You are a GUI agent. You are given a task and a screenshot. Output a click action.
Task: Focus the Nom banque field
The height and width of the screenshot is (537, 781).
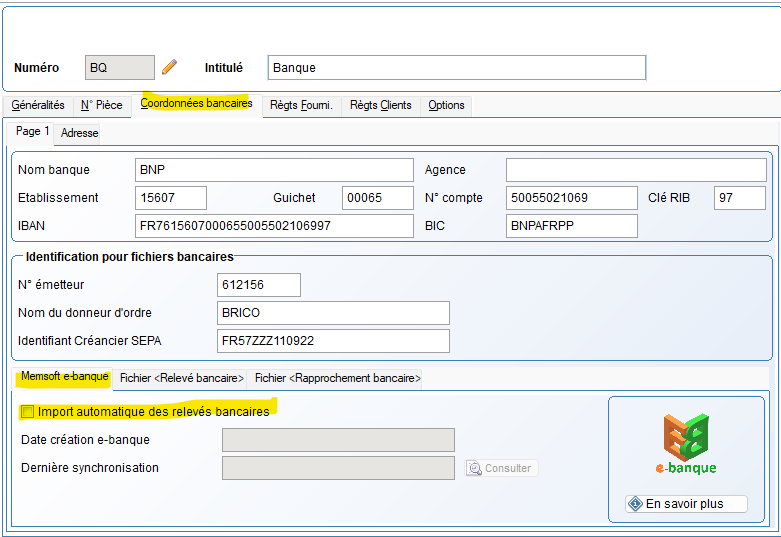click(273, 170)
